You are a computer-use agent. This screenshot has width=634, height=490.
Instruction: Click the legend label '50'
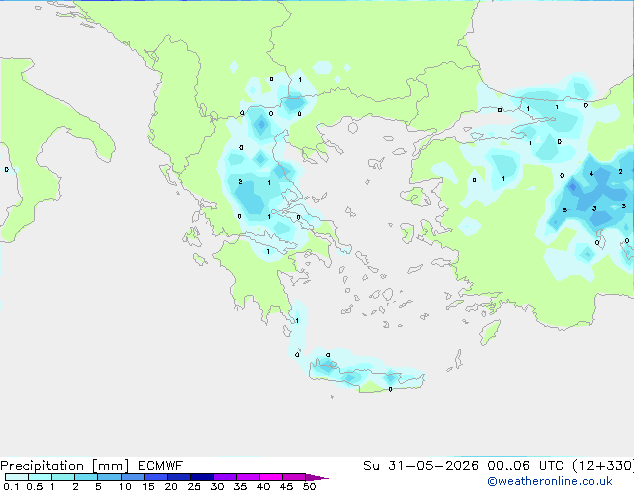(310, 486)
